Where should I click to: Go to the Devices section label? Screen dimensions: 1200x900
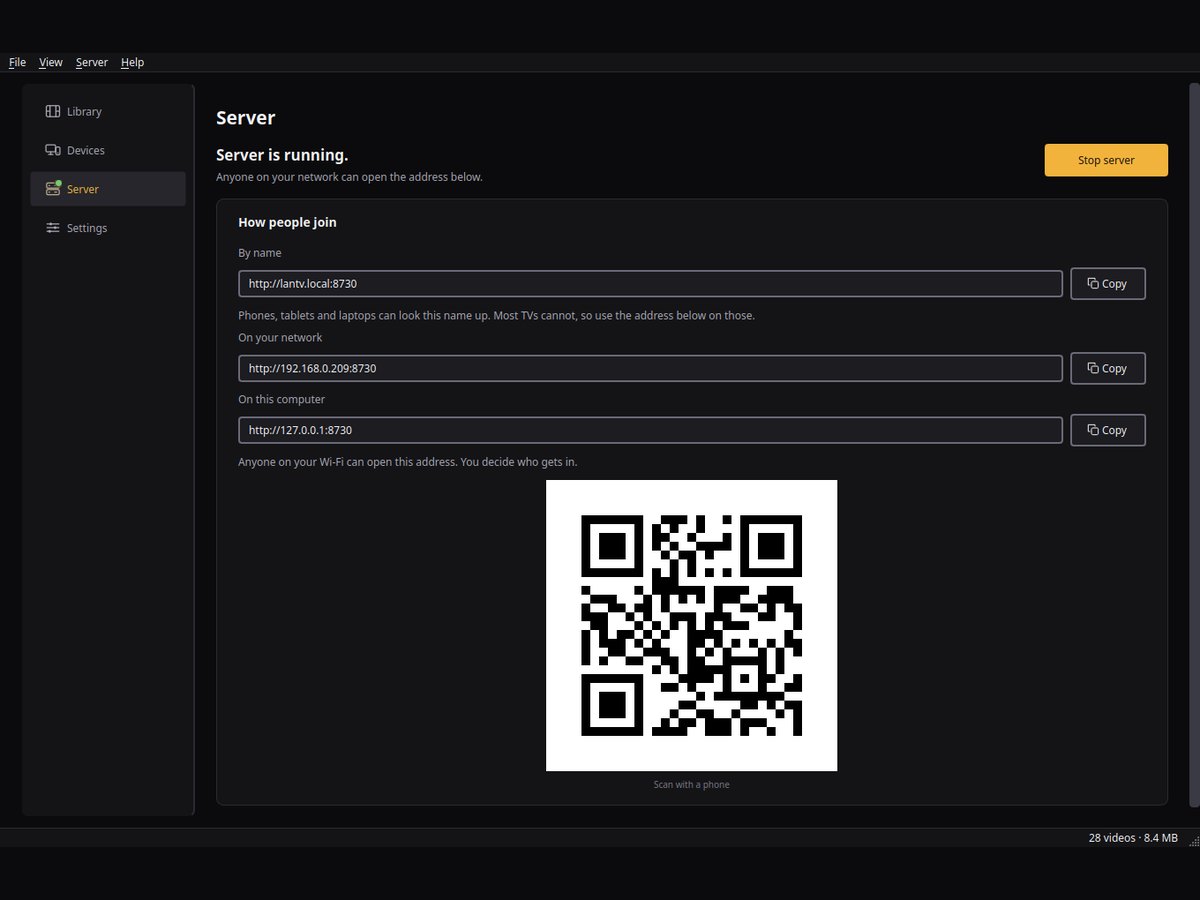pyautogui.click(x=86, y=151)
